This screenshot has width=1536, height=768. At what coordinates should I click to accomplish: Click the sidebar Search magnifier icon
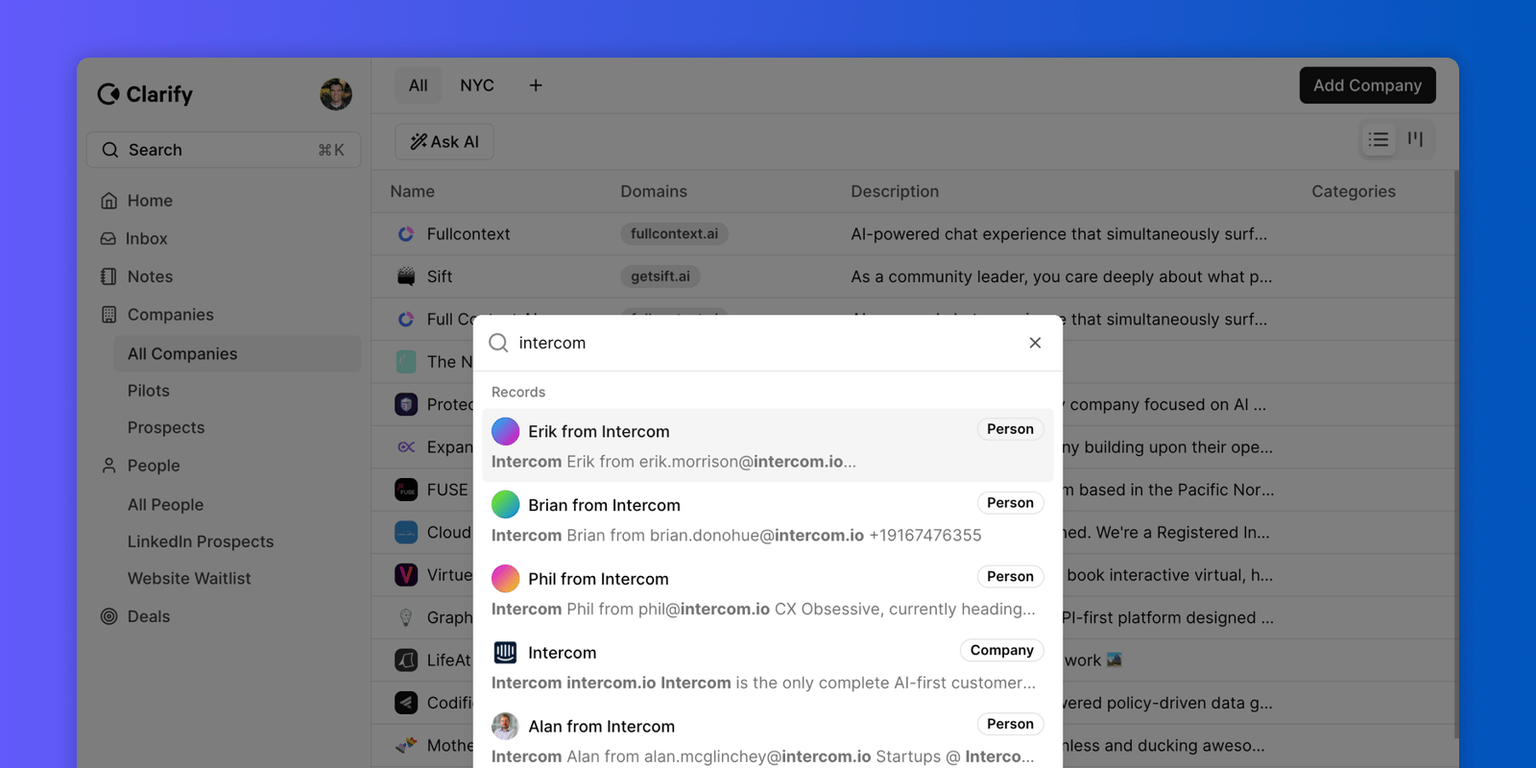pos(110,150)
